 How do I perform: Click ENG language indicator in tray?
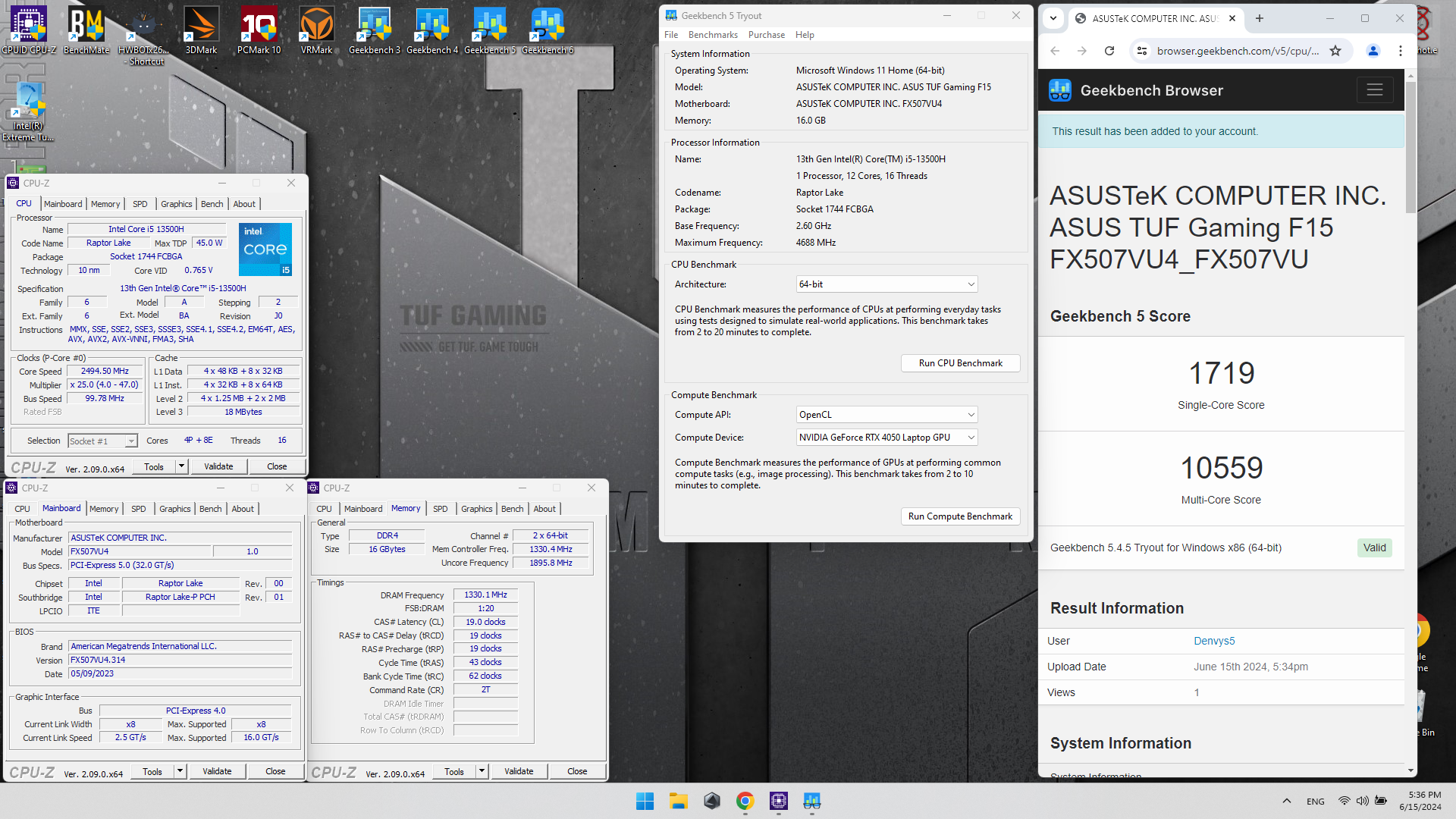[x=1316, y=801]
